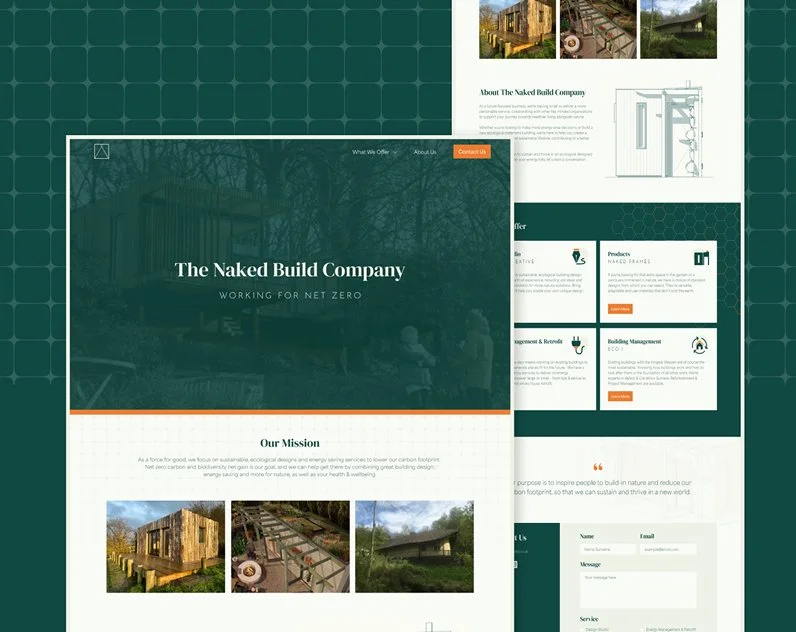796x632 pixels.
Task: Open the top pergola photo on back page
Action: [598, 29]
